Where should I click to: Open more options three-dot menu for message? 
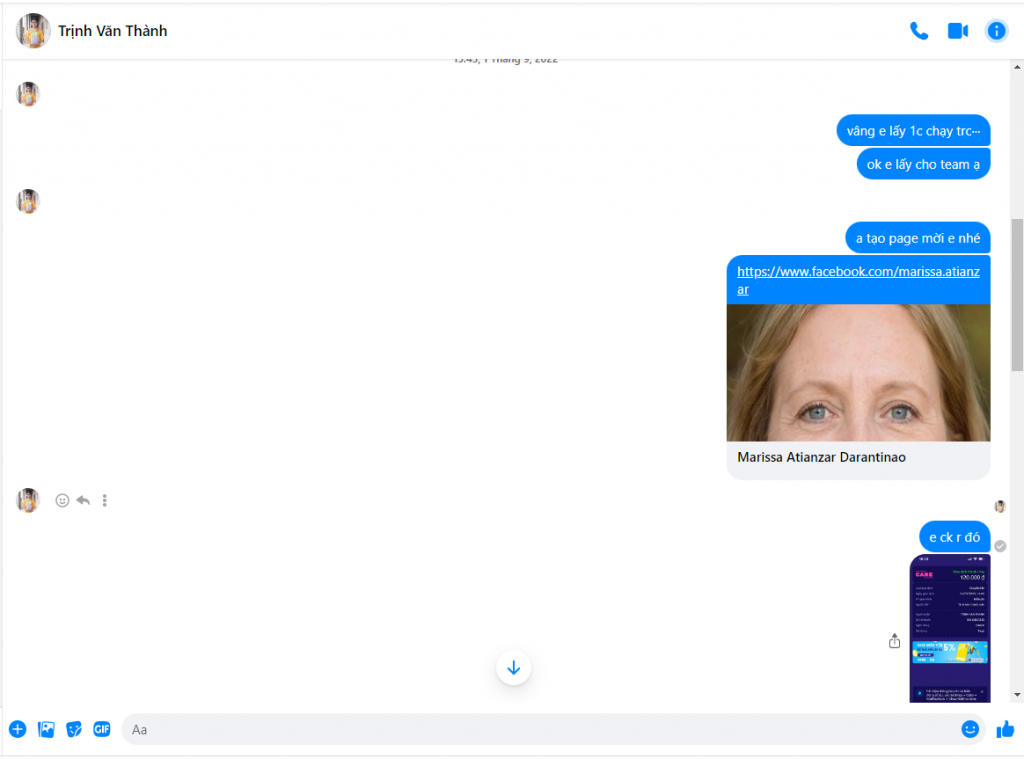(104, 500)
